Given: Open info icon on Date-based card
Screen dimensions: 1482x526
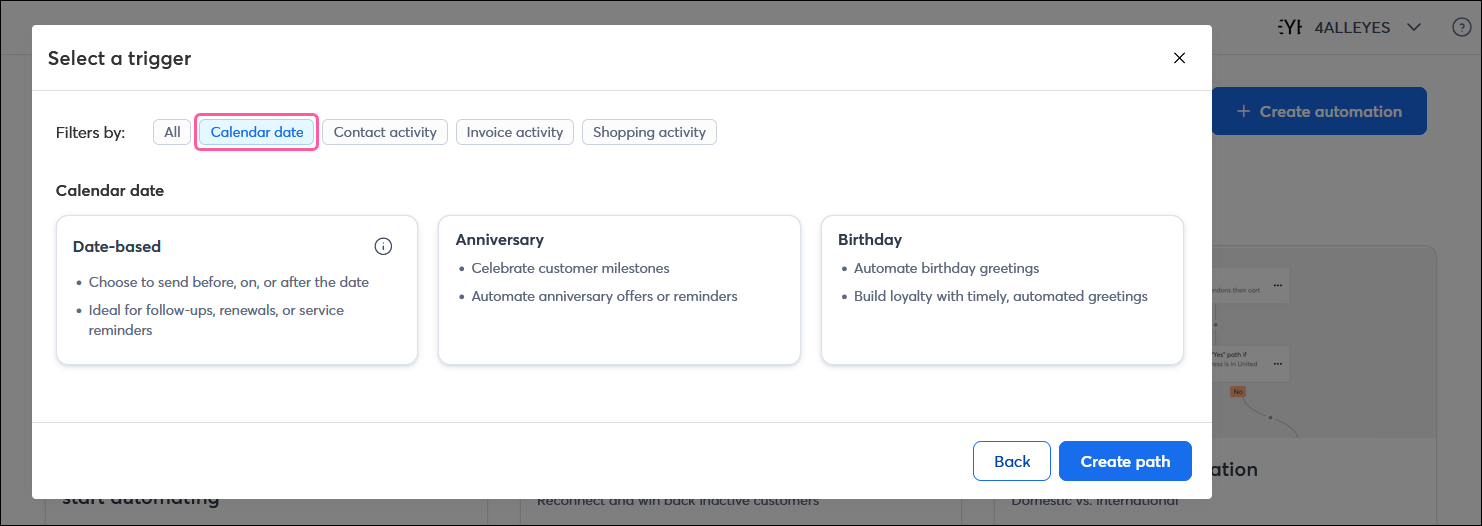Looking at the screenshot, I should pos(383,246).
